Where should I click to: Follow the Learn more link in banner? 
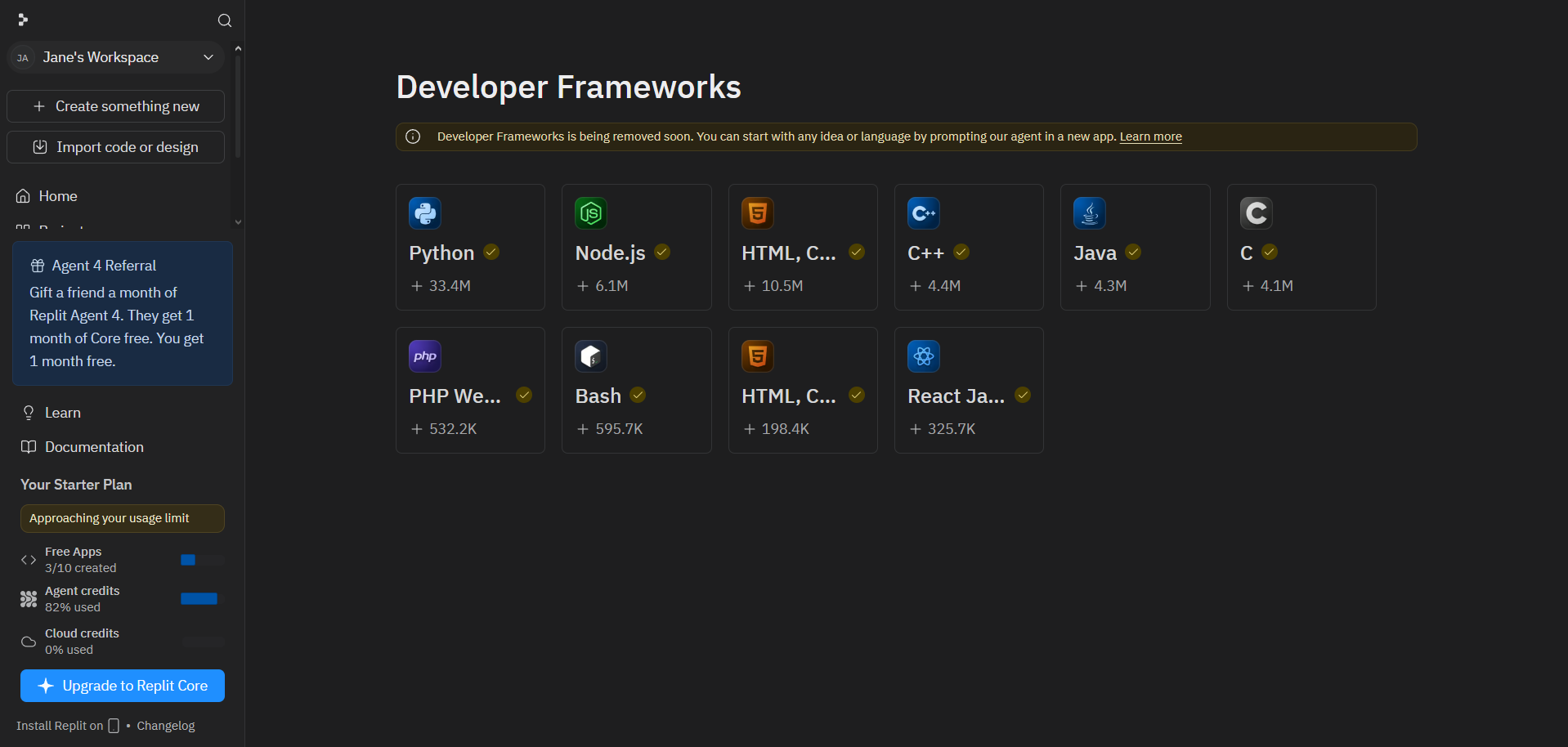click(x=1150, y=136)
